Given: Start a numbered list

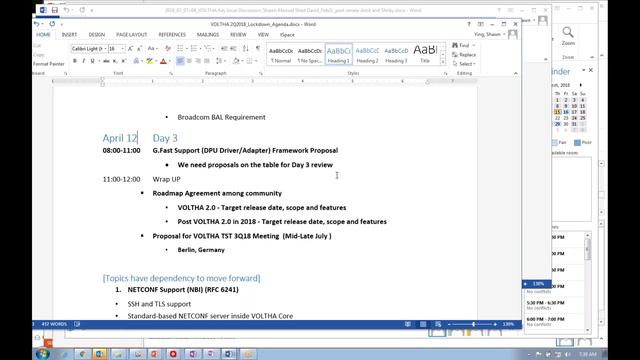Looking at the screenshot, I should 194,49.
